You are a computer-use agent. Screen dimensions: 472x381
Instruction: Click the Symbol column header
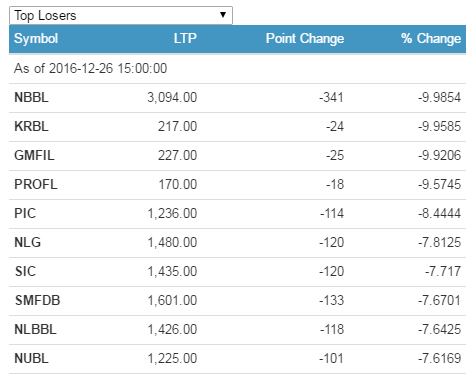(36, 39)
